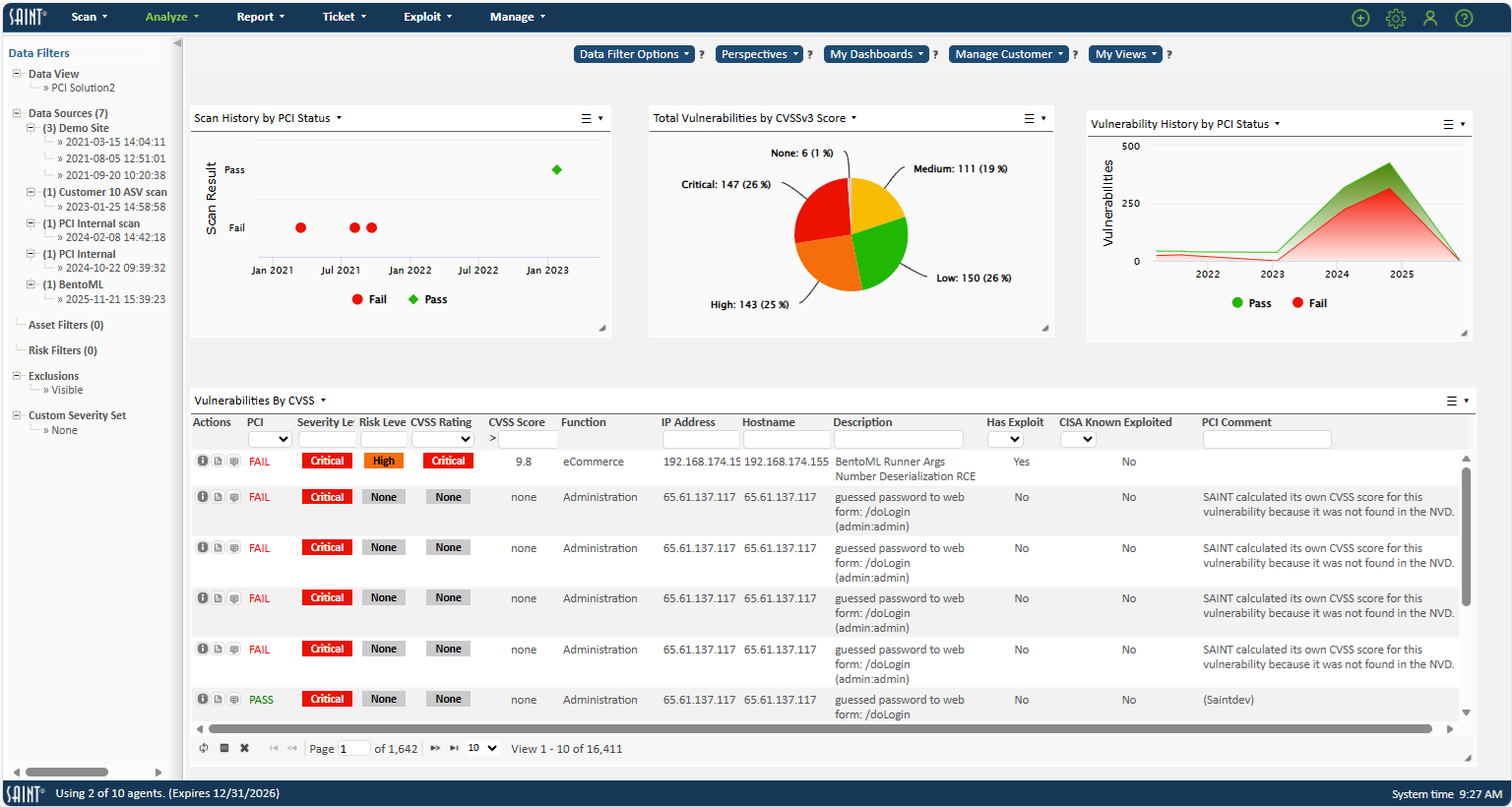Collapse the Demo Site tree node
This screenshot has height=807, width=1512.
[x=31, y=128]
